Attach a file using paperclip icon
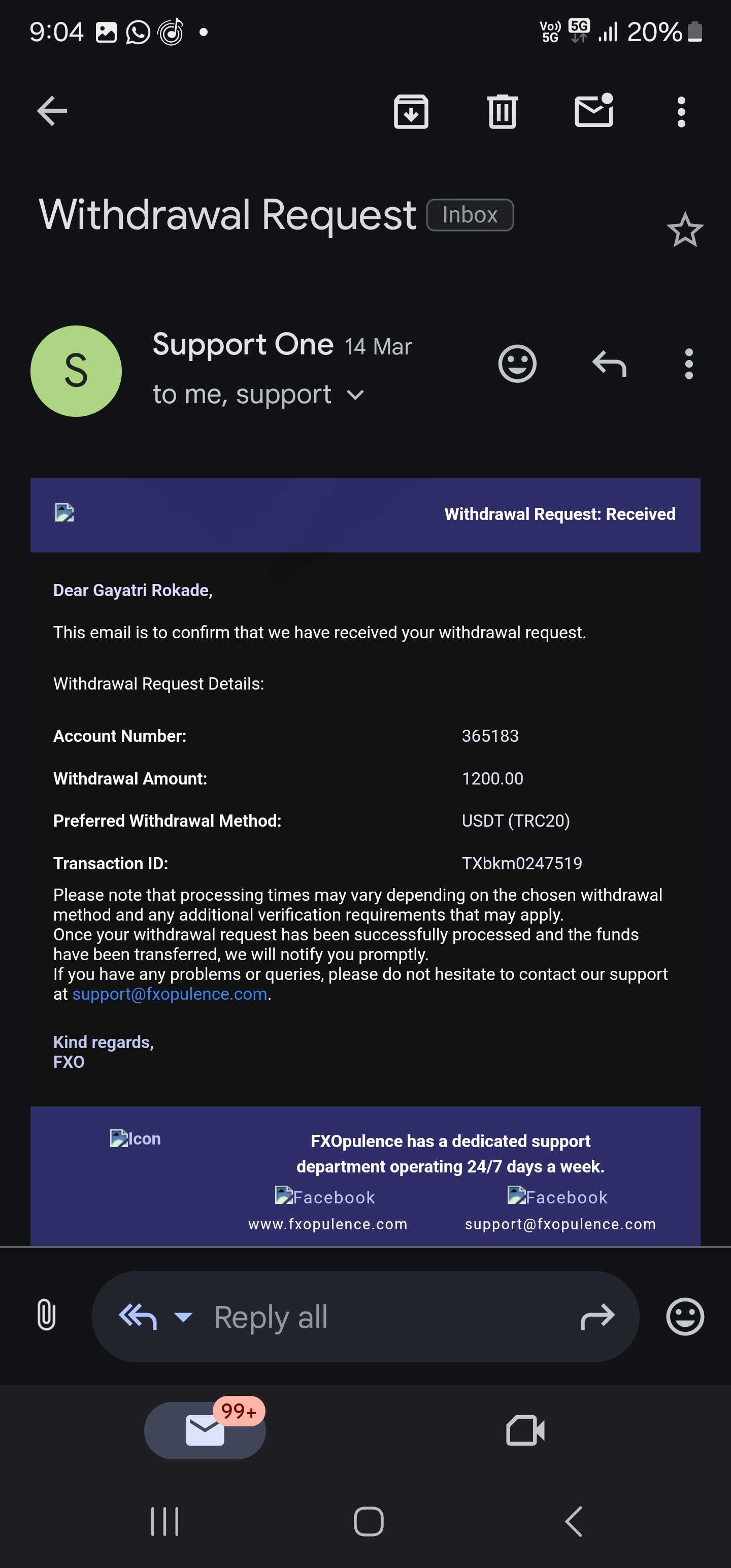731x1568 pixels. tap(46, 1317)
